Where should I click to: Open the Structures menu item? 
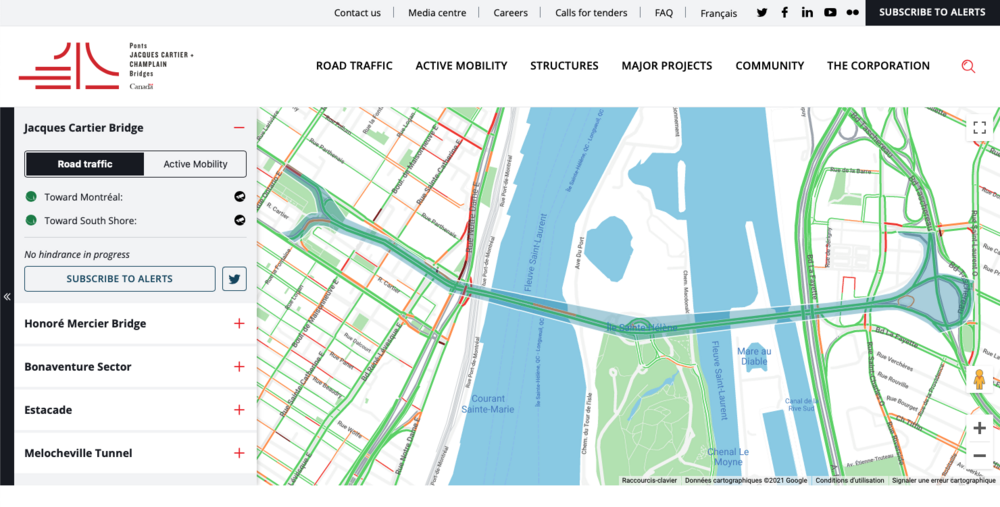(564, 66)
